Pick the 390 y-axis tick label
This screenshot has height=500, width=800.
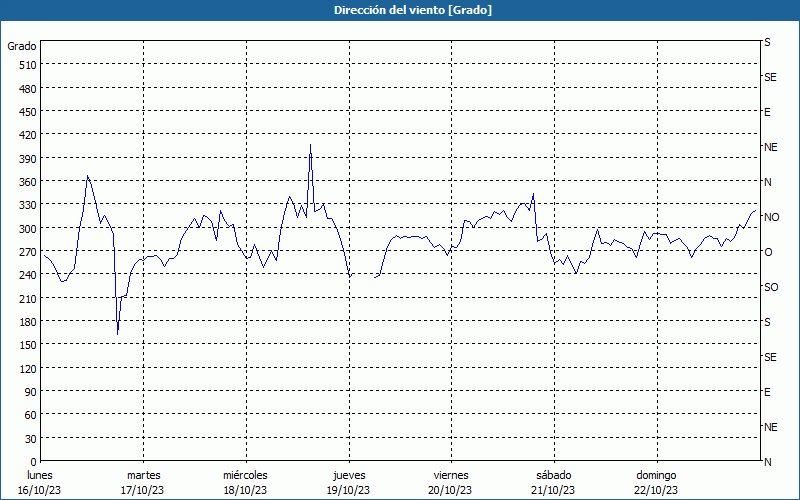click(x=28, y=159)
